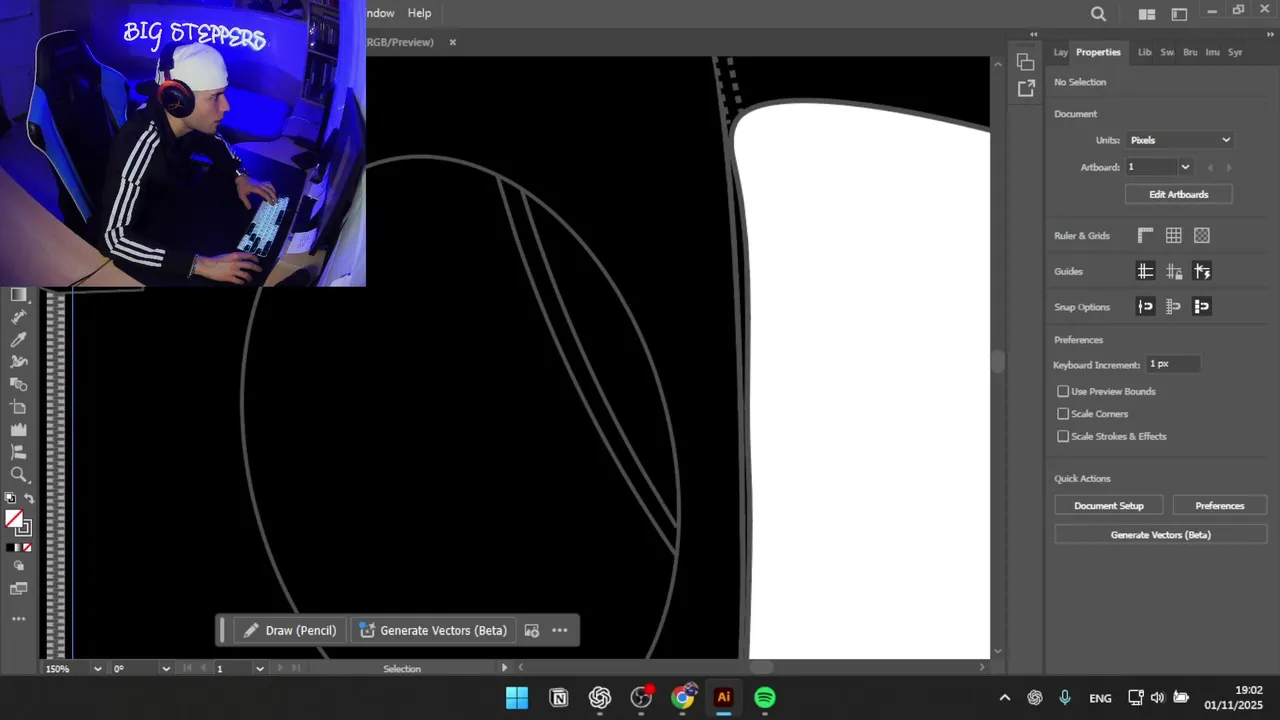Click the Document Setup button

pos(1108,505)
